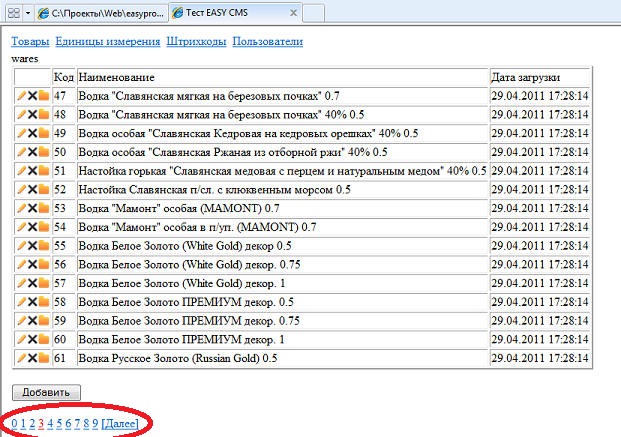Click the Код column header
This screenshot has width=621, height=437.
coord(63,77)
